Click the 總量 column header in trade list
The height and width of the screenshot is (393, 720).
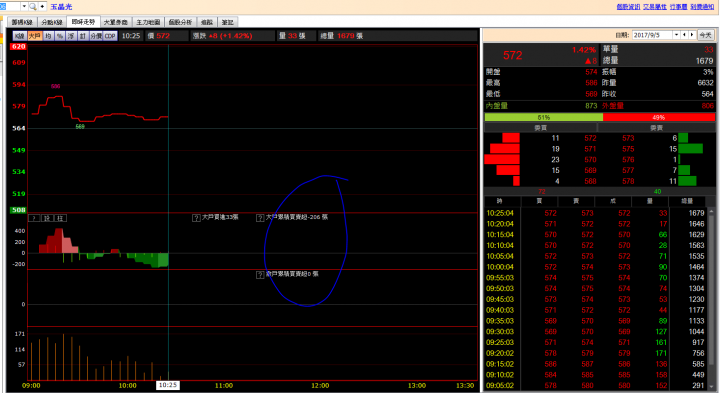pyautogui.click(x=687, y=201)
